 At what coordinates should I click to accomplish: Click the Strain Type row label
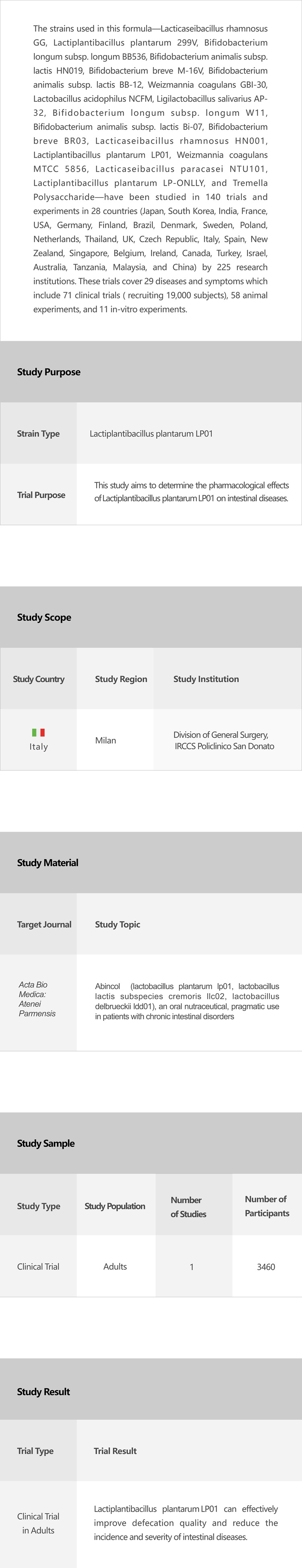pos(38,433)
